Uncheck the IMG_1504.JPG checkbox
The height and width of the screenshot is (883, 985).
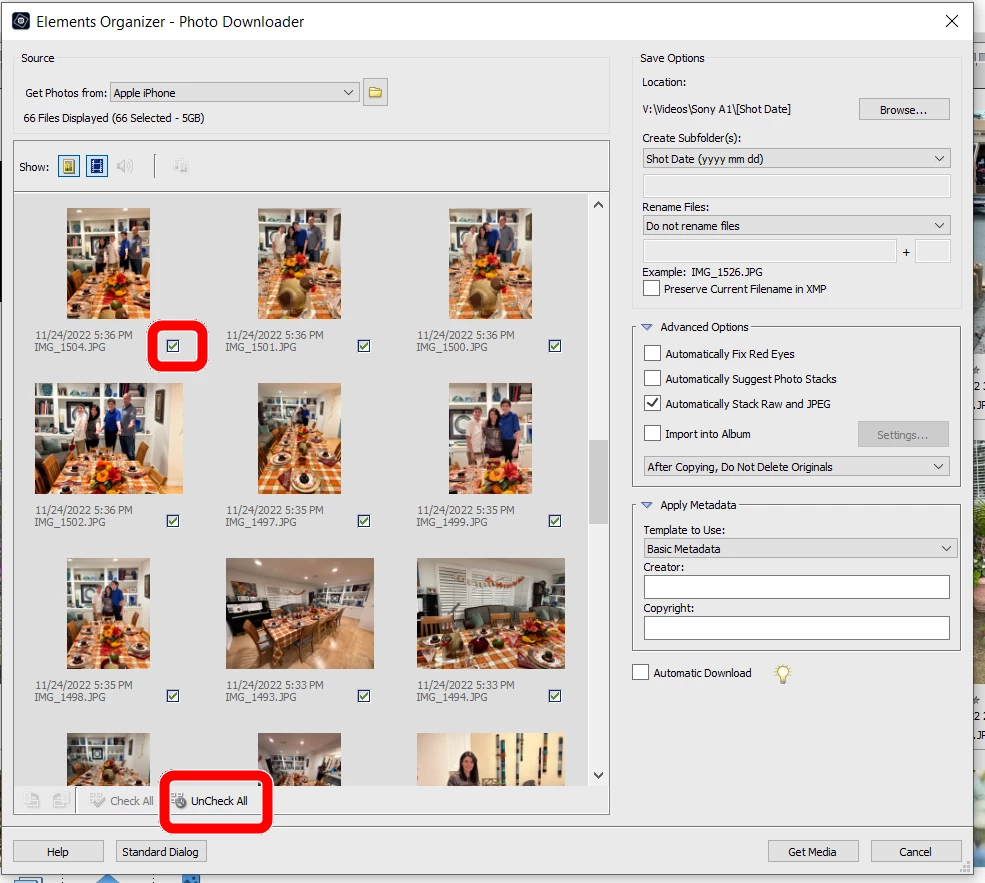(173, 346)
